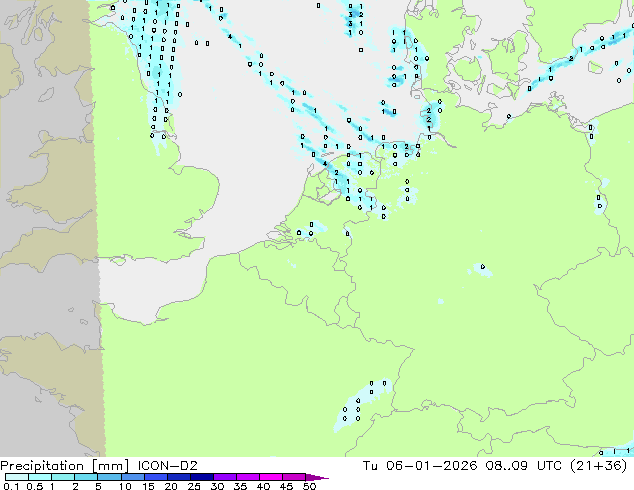Click the '(21+36)' forecast run text
Image resolution: width=634 pixels, height=490 pixels.
tap(598, 466)
